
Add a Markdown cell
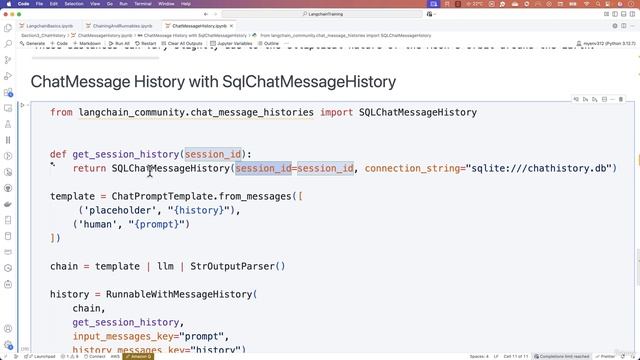(87, 43)
